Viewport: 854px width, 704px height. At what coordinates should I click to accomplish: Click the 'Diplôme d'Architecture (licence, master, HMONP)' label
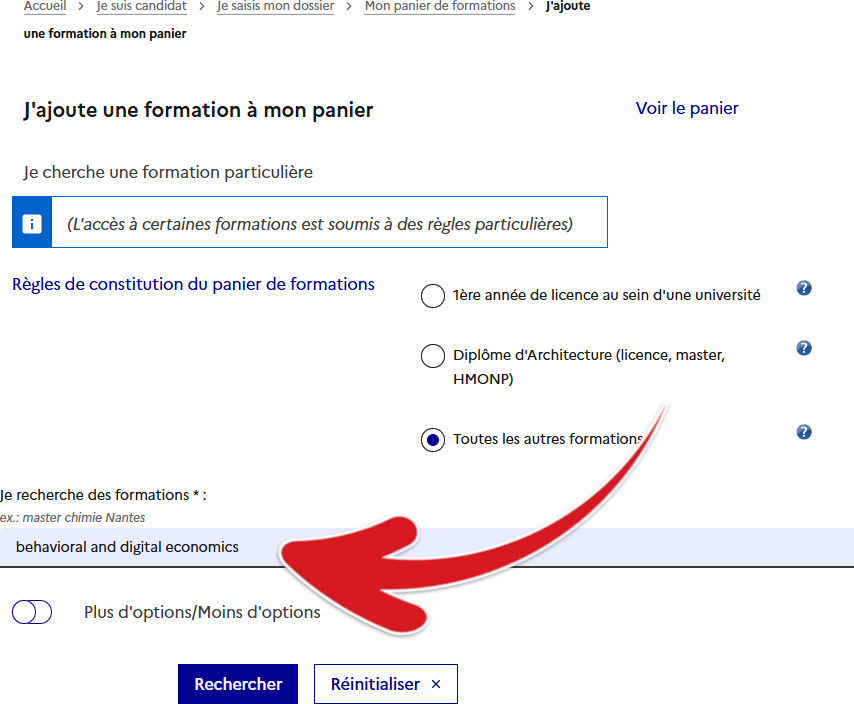[x=589, y=366]
